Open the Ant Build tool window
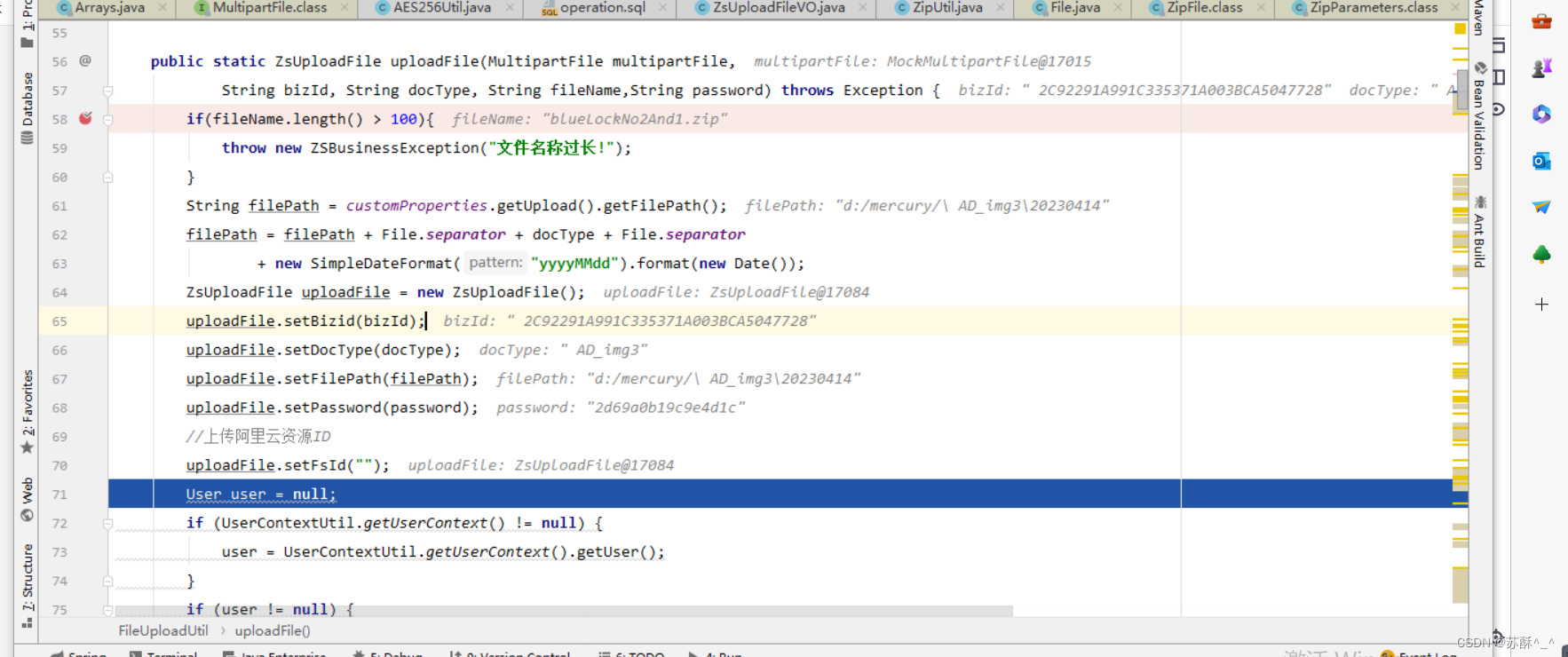The image size is (1568, 657). pos(1479,231)
